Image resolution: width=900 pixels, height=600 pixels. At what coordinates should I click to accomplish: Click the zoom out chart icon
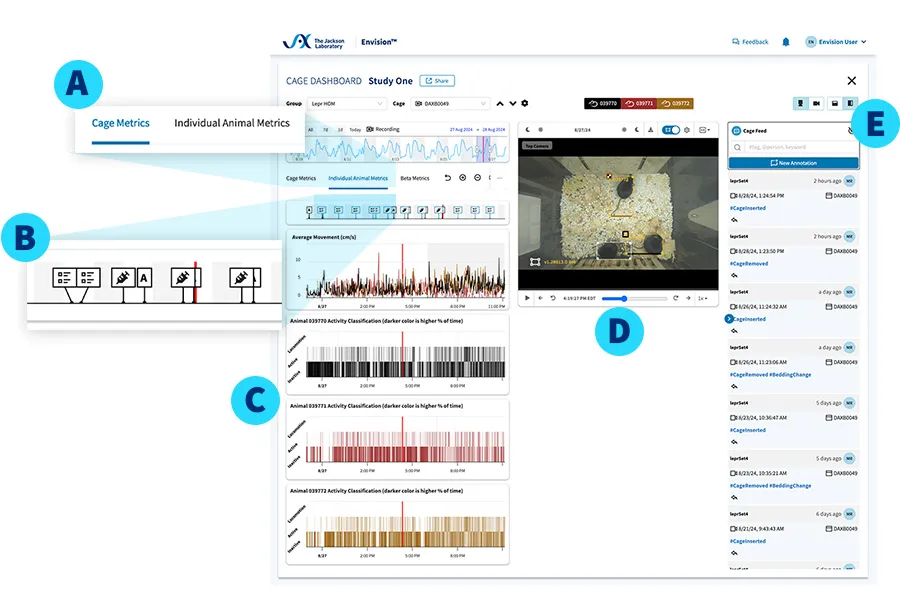477,178
